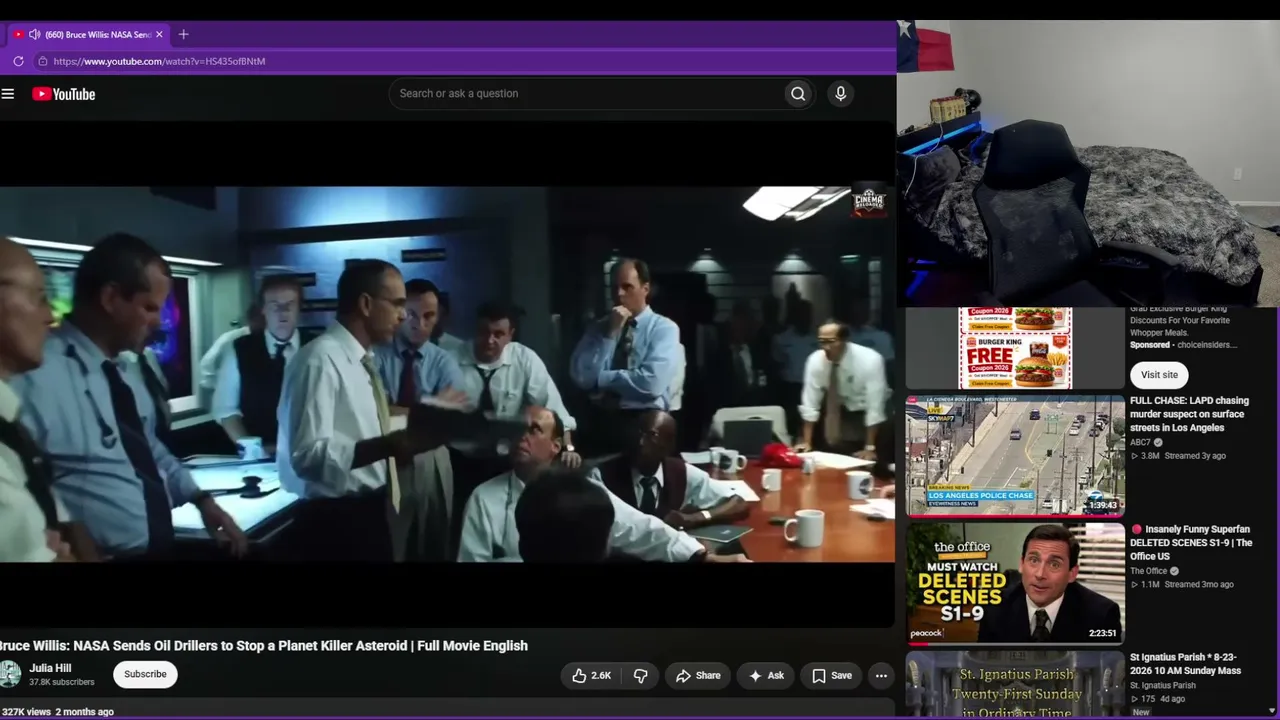Share the video using the Share button

698,676
